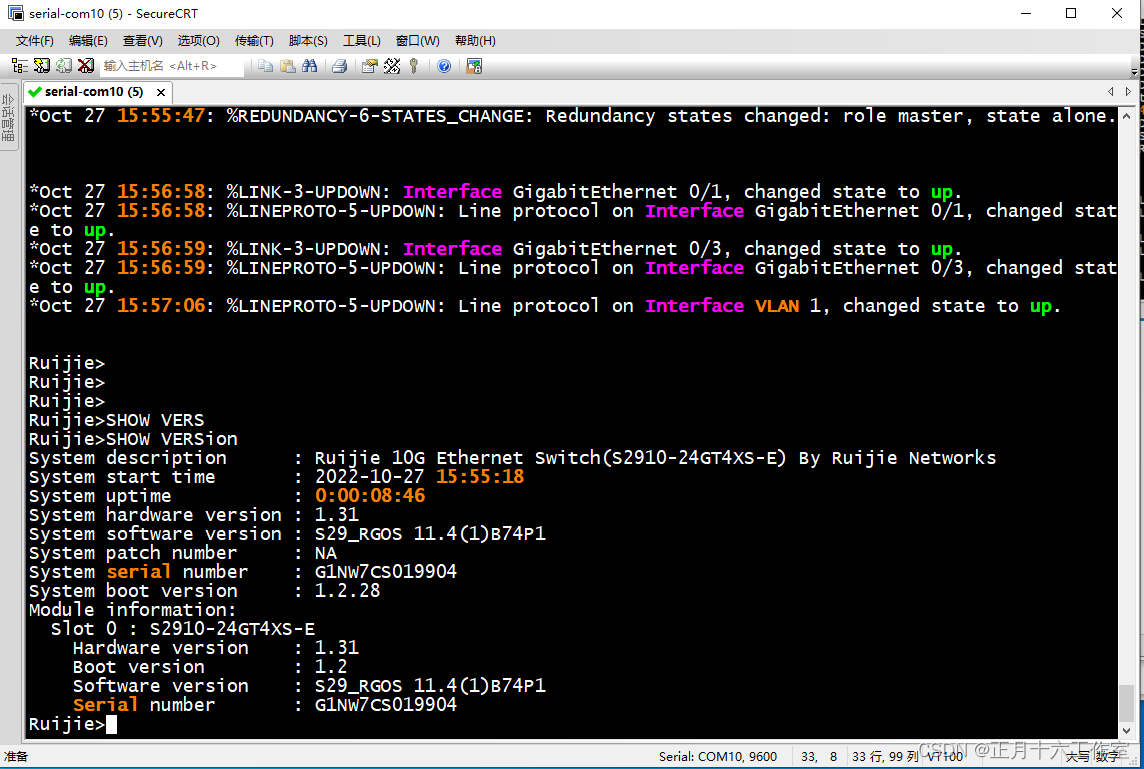Click the terminal vertical scrollbar thumb
The height and width of the screenshot is (769, 1144).
point(1126,703)
